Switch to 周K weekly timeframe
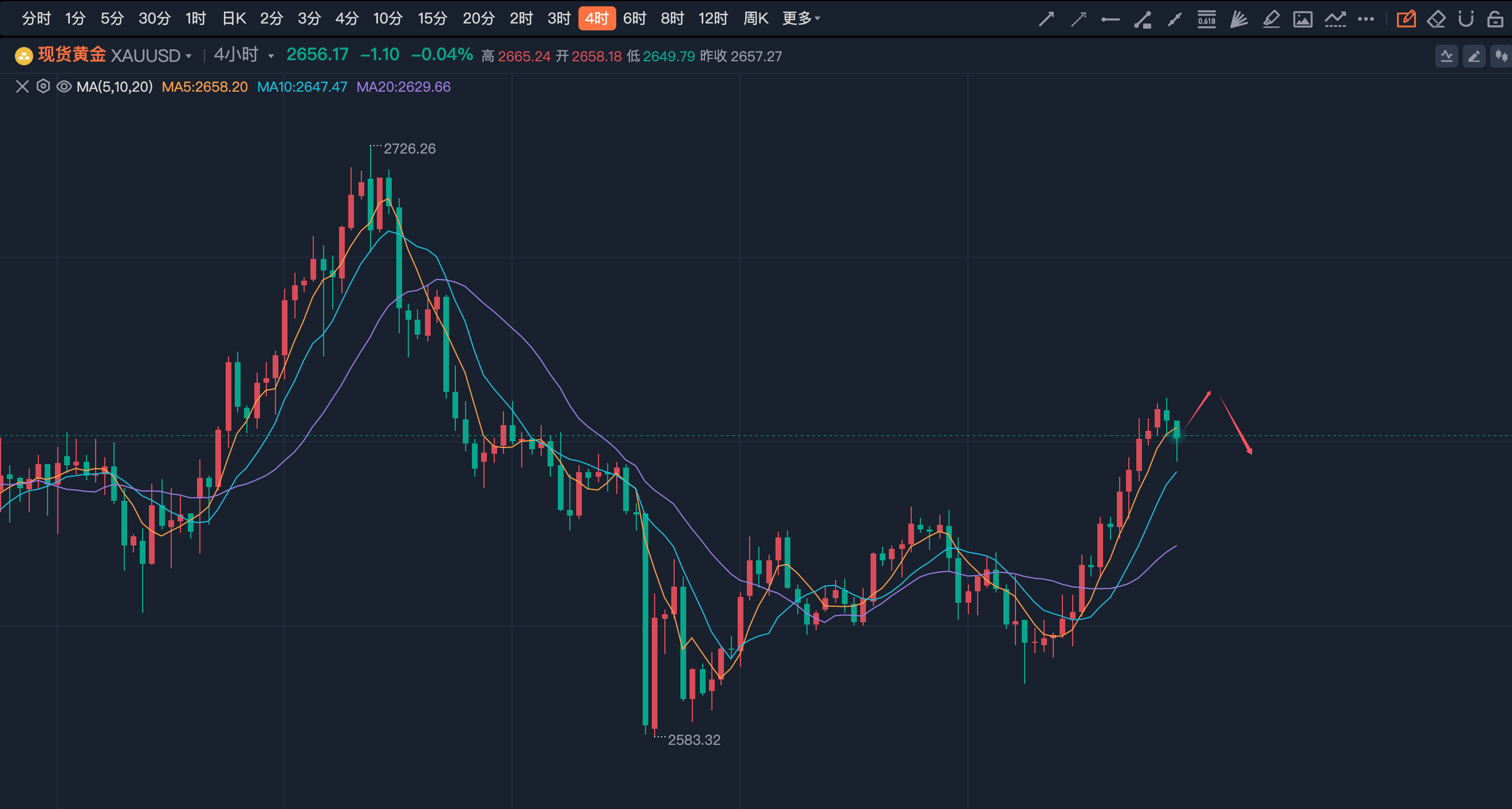 click(x=755, y=19)
